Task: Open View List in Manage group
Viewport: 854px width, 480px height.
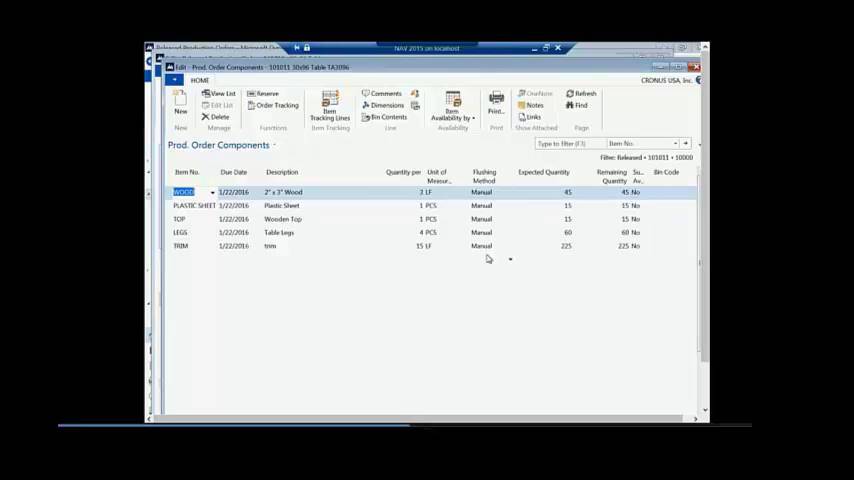Action: click(218, 94)
